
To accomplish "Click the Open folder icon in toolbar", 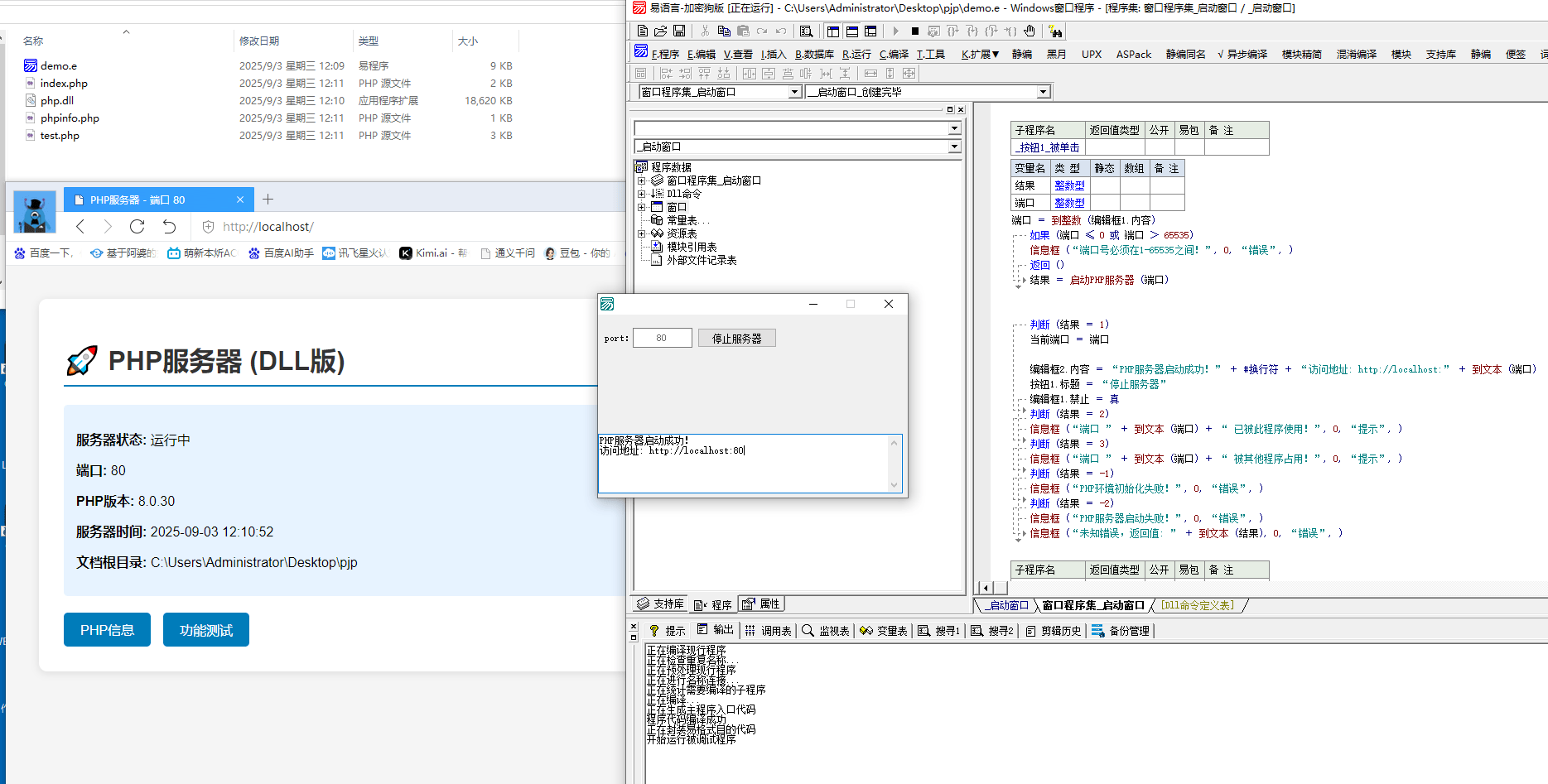I will tap(660, 31).
